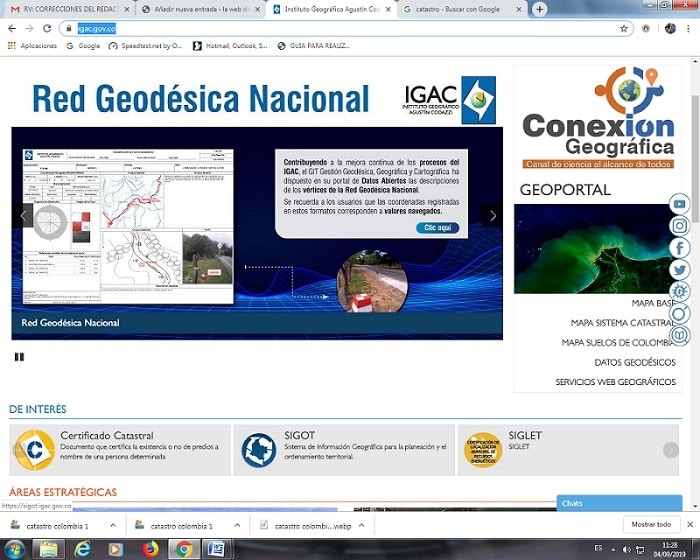
Task: Open the Windows Start button
Action: 14,549
